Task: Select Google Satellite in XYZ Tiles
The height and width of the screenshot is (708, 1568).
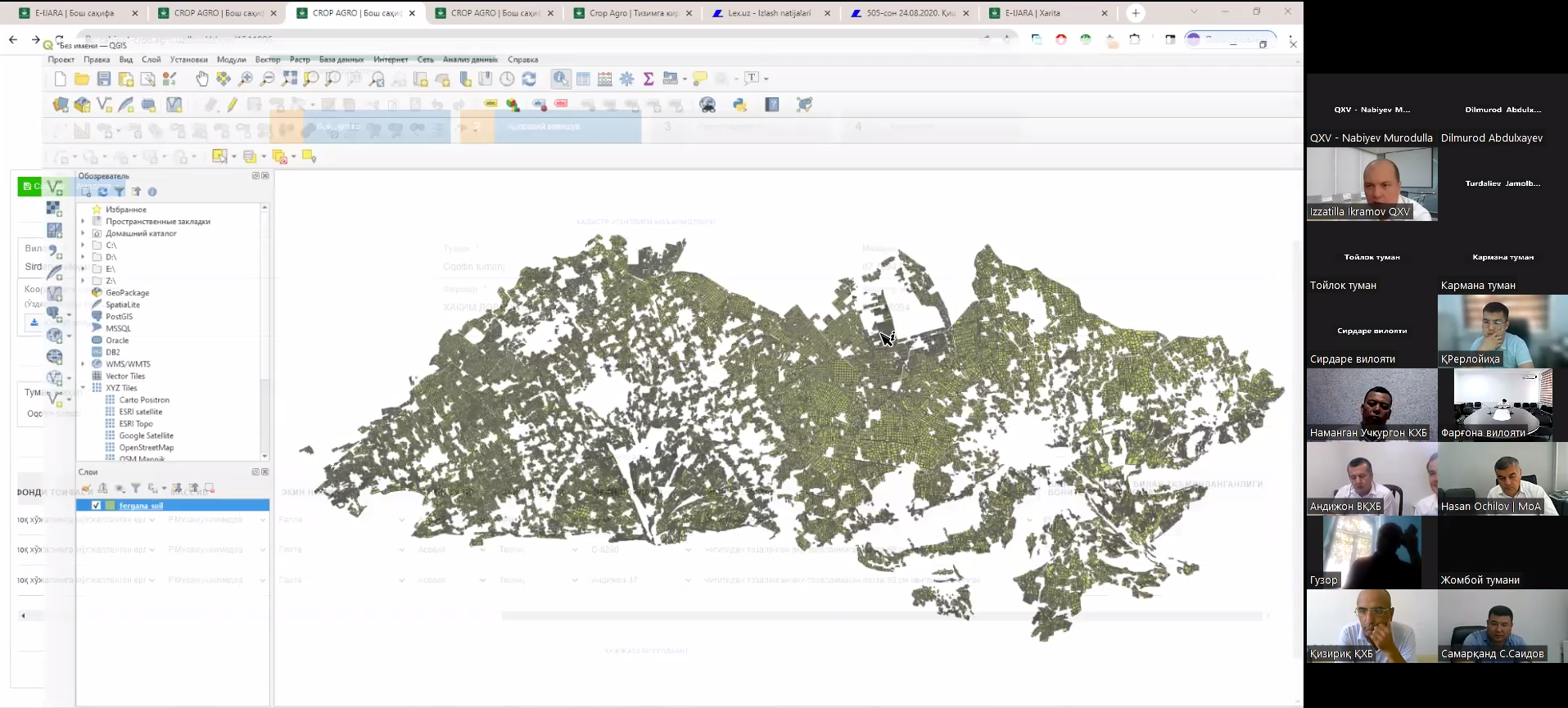Action: [146, 435]
